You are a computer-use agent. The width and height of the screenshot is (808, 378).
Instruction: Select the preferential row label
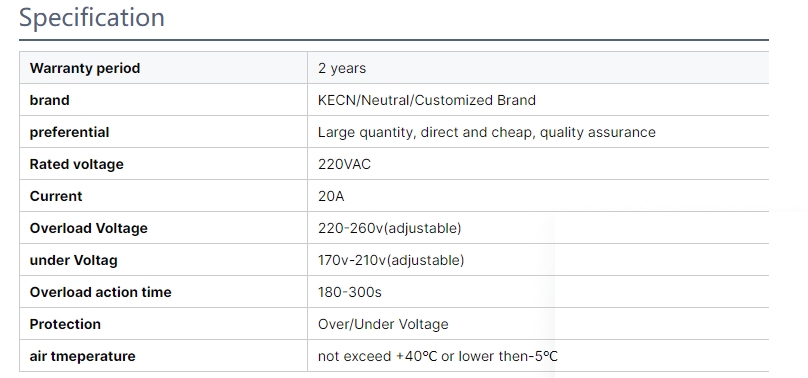(x=70, y=132)
